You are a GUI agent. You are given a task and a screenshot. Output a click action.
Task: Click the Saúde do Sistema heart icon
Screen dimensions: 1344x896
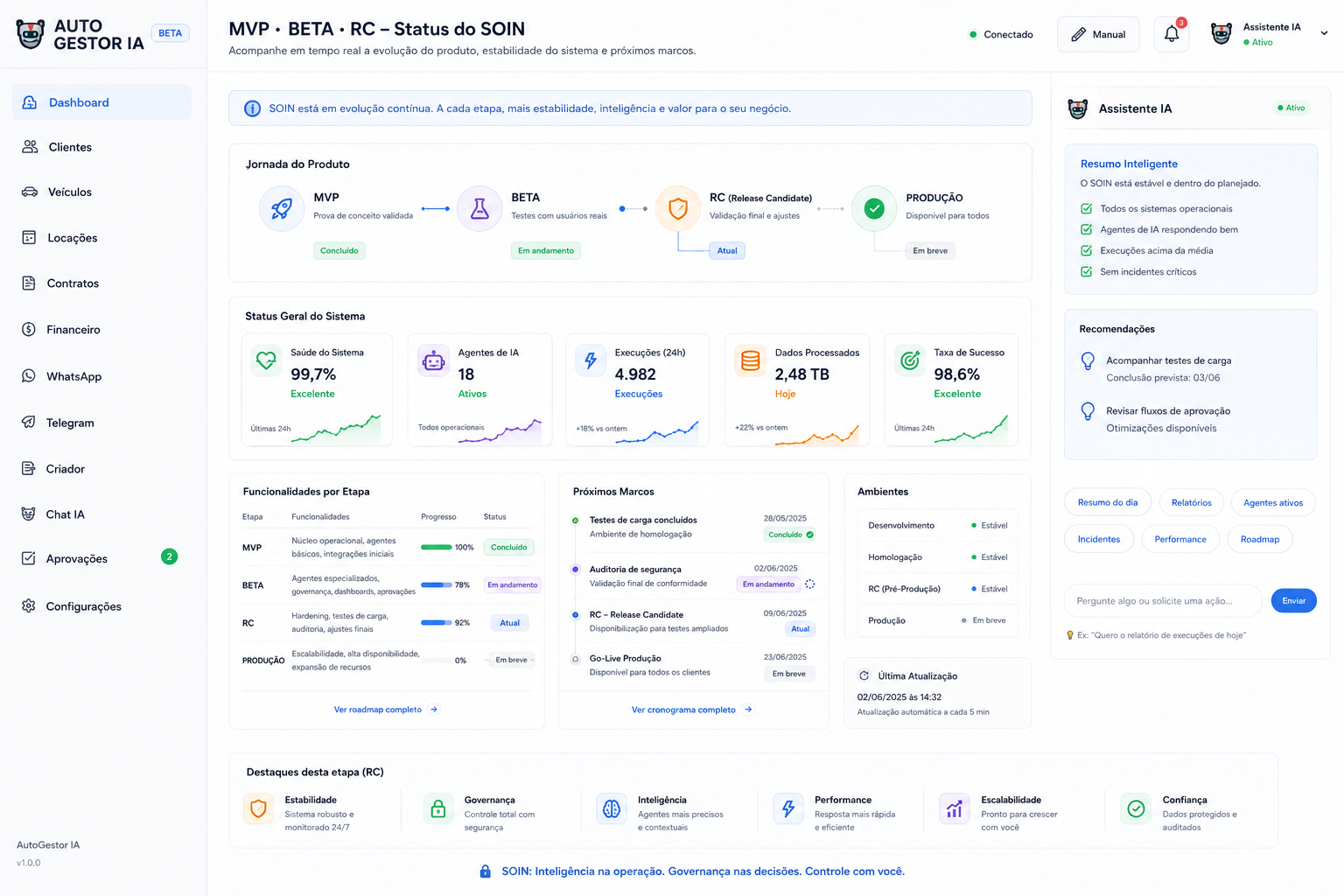(265, 360)
